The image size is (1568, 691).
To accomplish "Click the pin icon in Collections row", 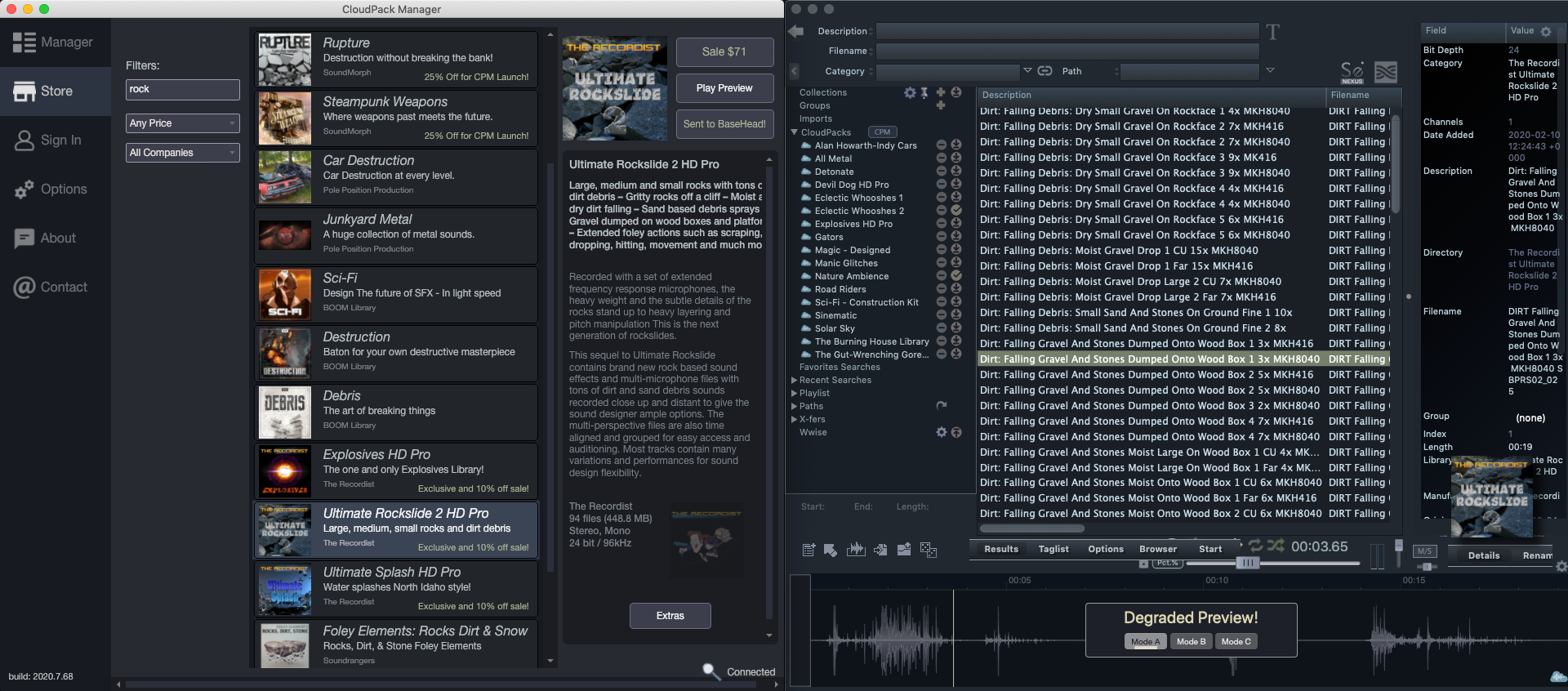I will coord(924,92).
